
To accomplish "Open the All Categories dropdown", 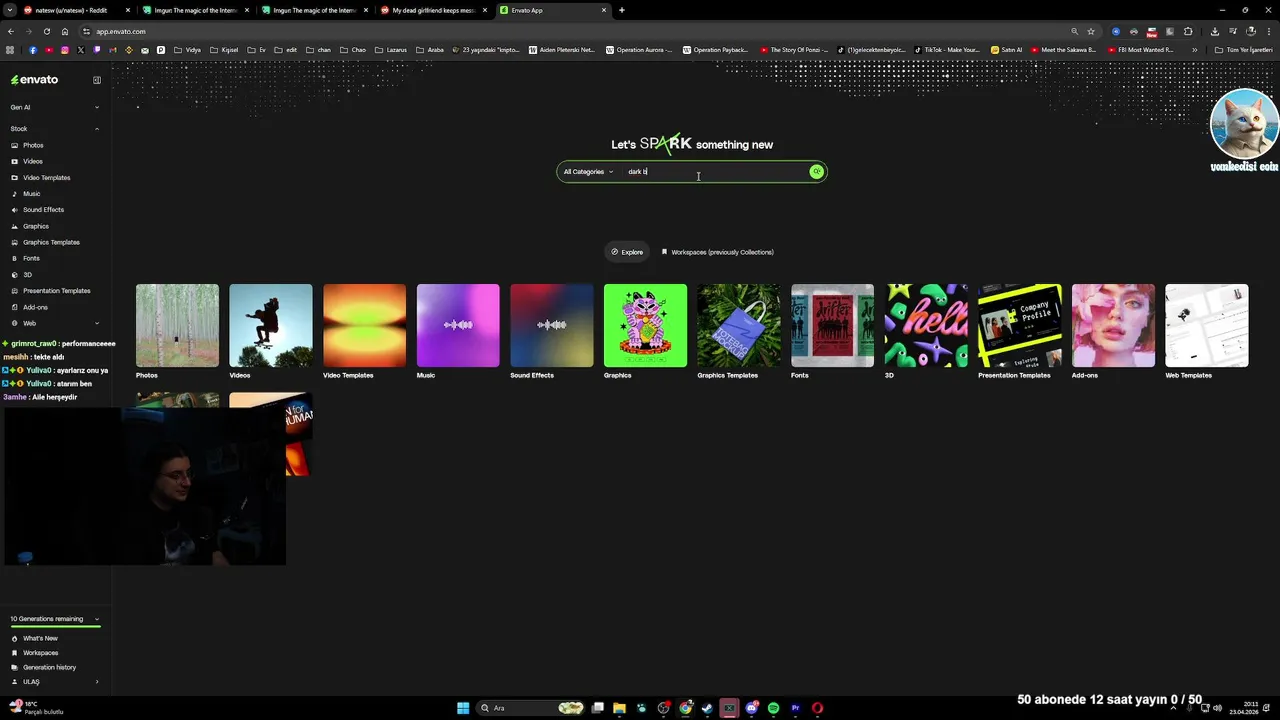I will tap(588, 172).
